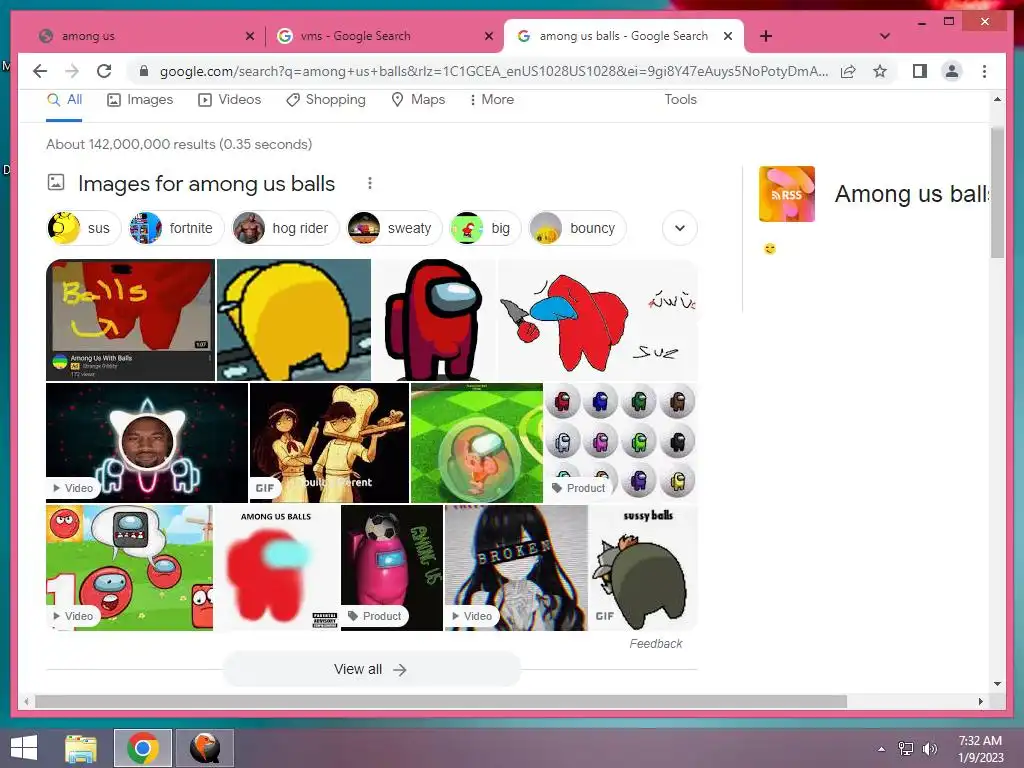The width and height of the screenshot is (1024, 768).
Task: Open the crewmate balls Product grid image
Action: [x=621, y=443]
